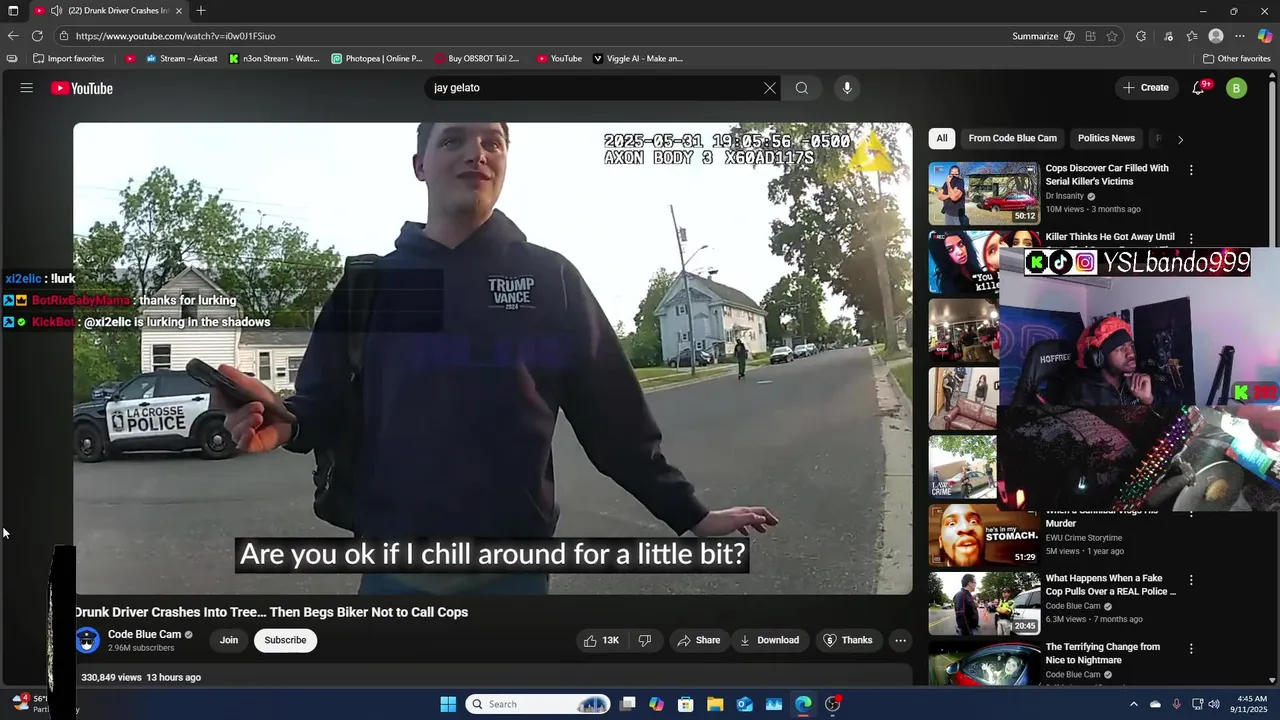Select 'From Code Blue Cam' chip

(1012, 138)
